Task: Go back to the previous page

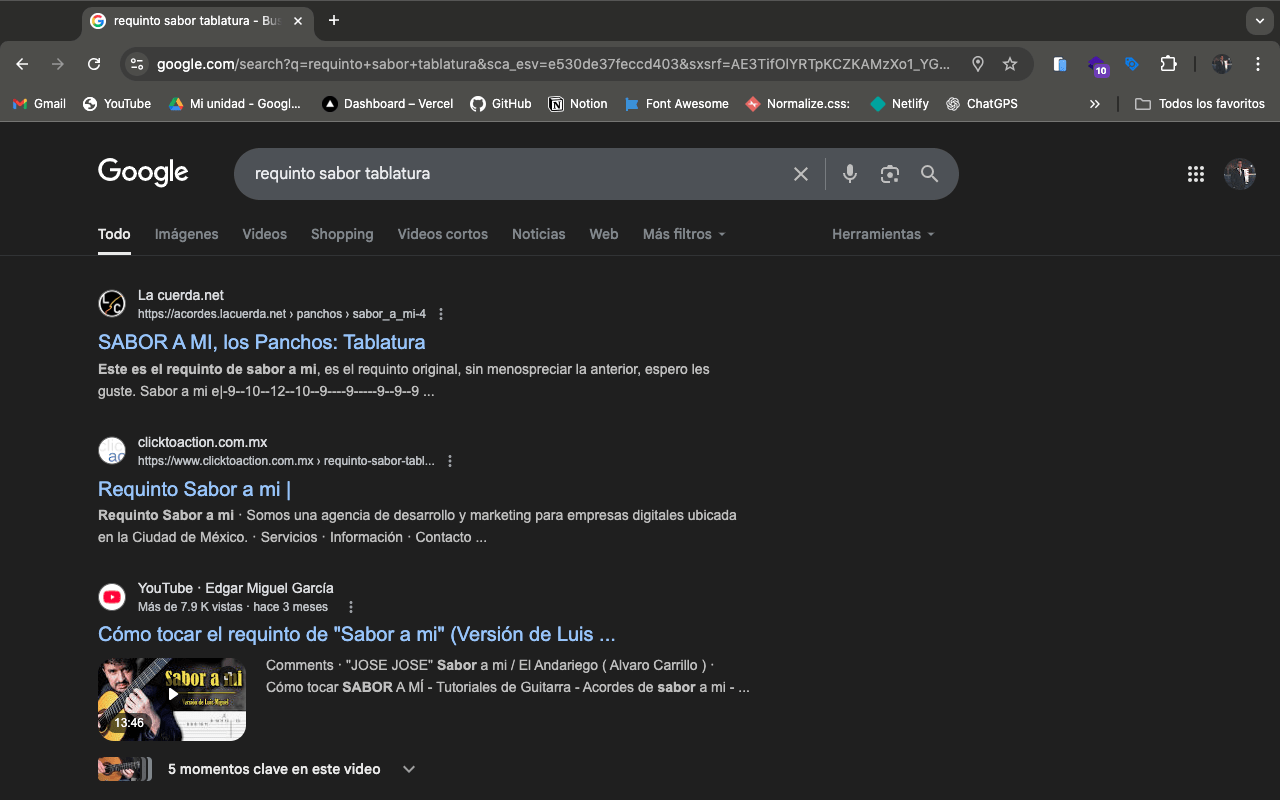Action: point(22,64)
